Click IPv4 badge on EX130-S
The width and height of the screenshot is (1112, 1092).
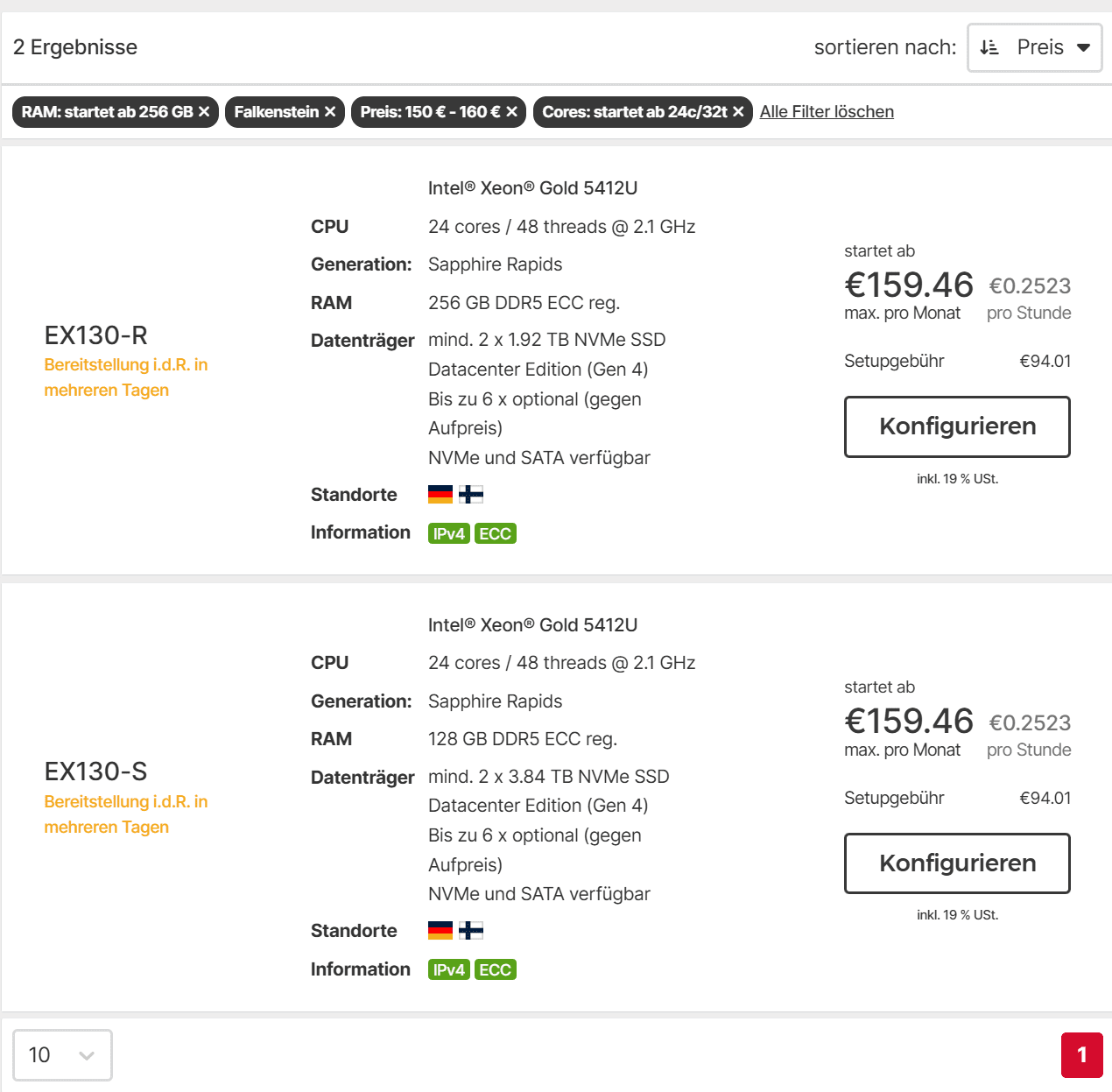pos(448,969)
